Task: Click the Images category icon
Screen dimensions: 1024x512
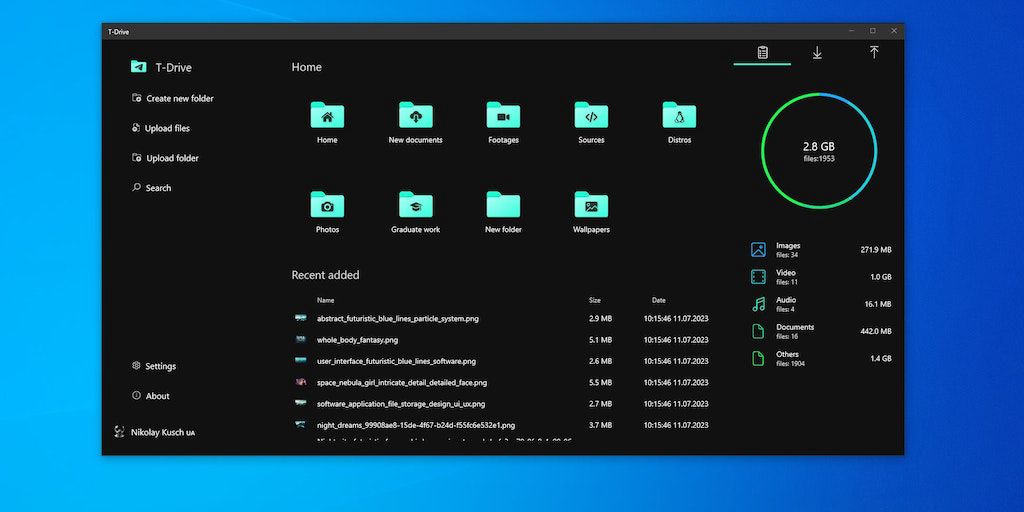Action: click(x=758, y=249)
